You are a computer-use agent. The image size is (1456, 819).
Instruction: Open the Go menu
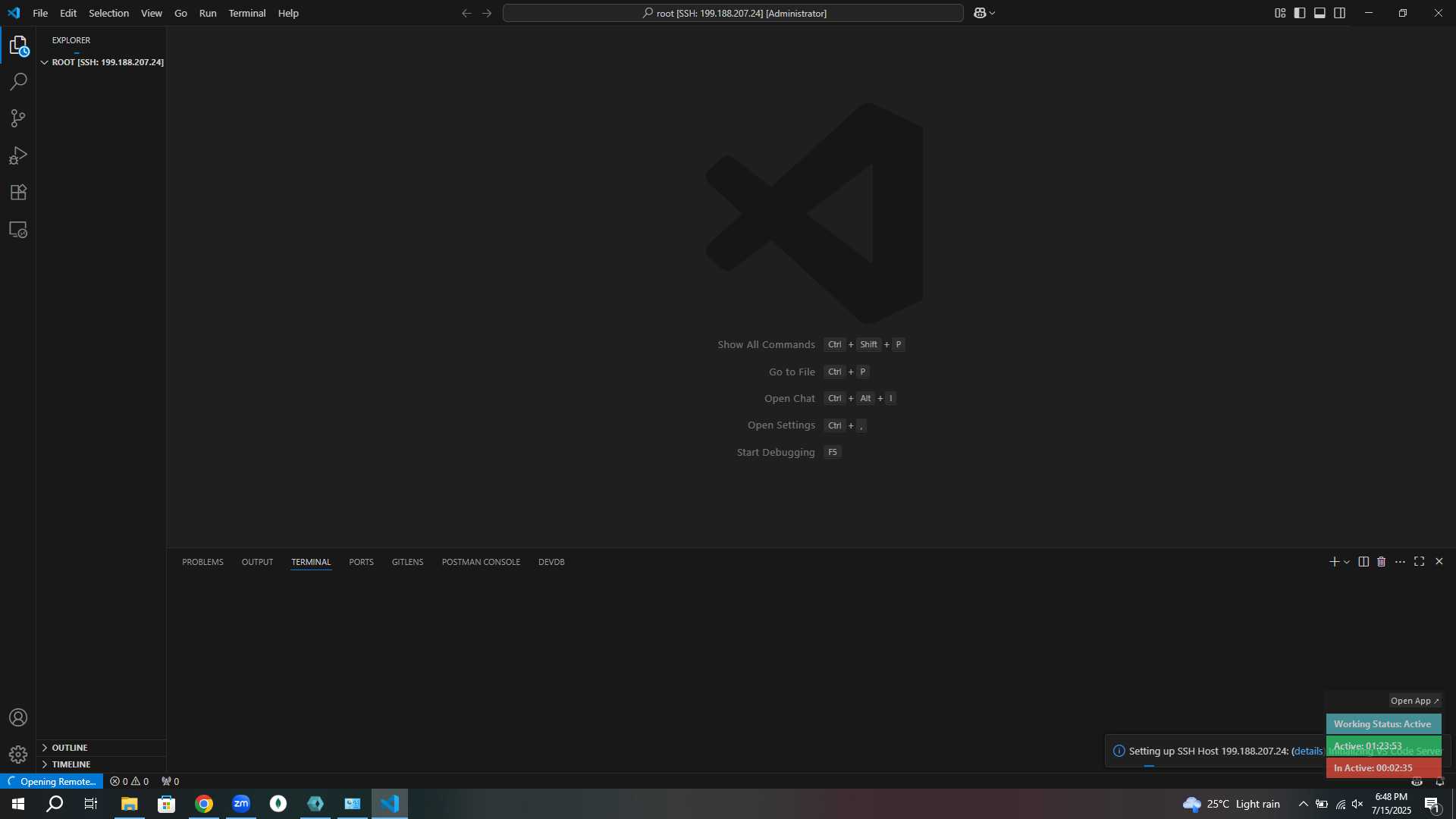(x=180, y=13)
